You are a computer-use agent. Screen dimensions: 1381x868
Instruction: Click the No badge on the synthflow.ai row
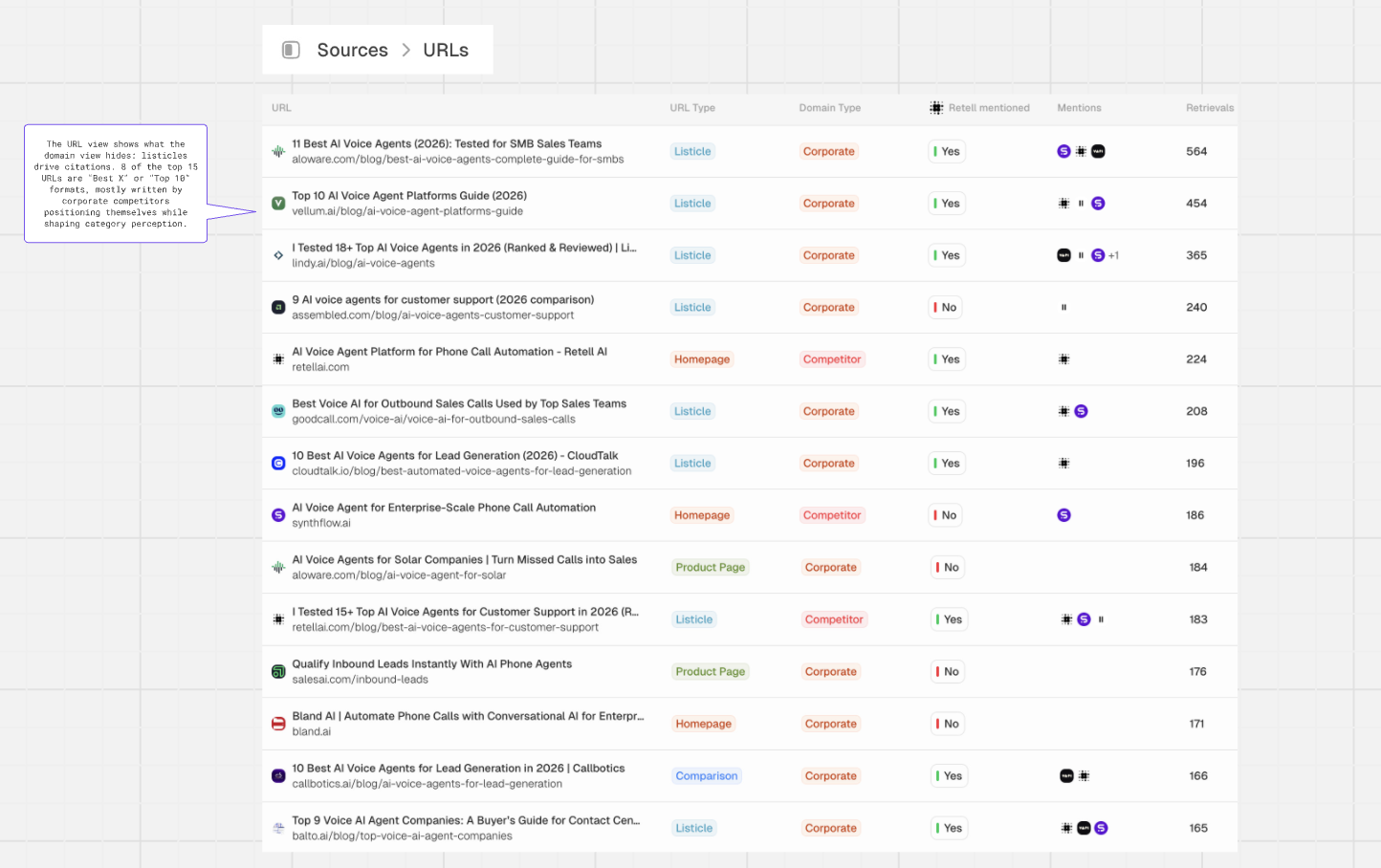pos(946,515)
